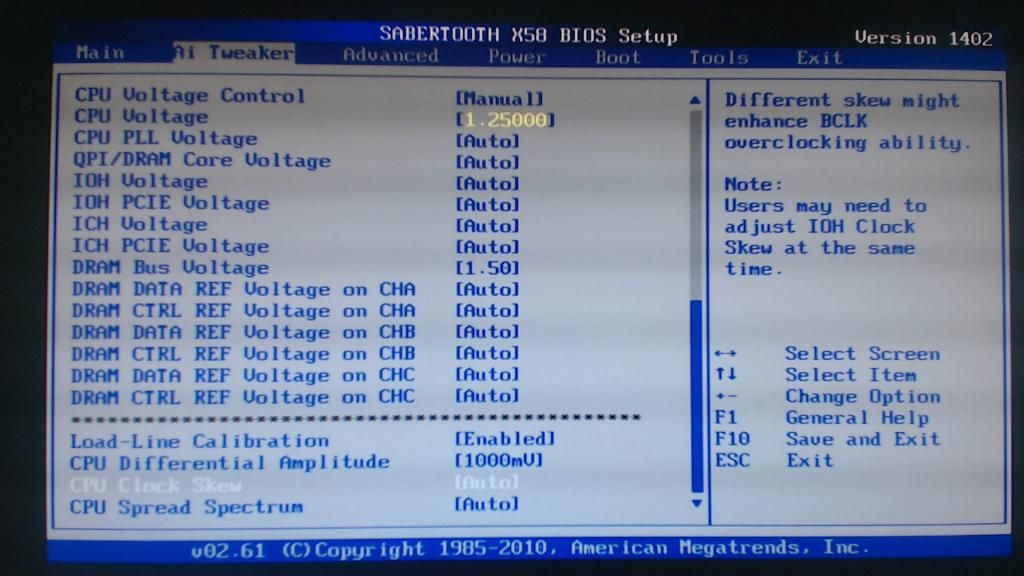Open the Main tab
Viewport: 1024px width, 576px height.
[100, 53]
